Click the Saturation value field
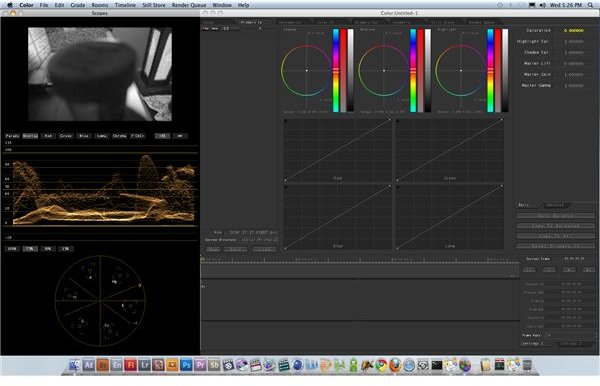This screenshot has width=600, height=386. pyautogui.click(x=573, y=30)
